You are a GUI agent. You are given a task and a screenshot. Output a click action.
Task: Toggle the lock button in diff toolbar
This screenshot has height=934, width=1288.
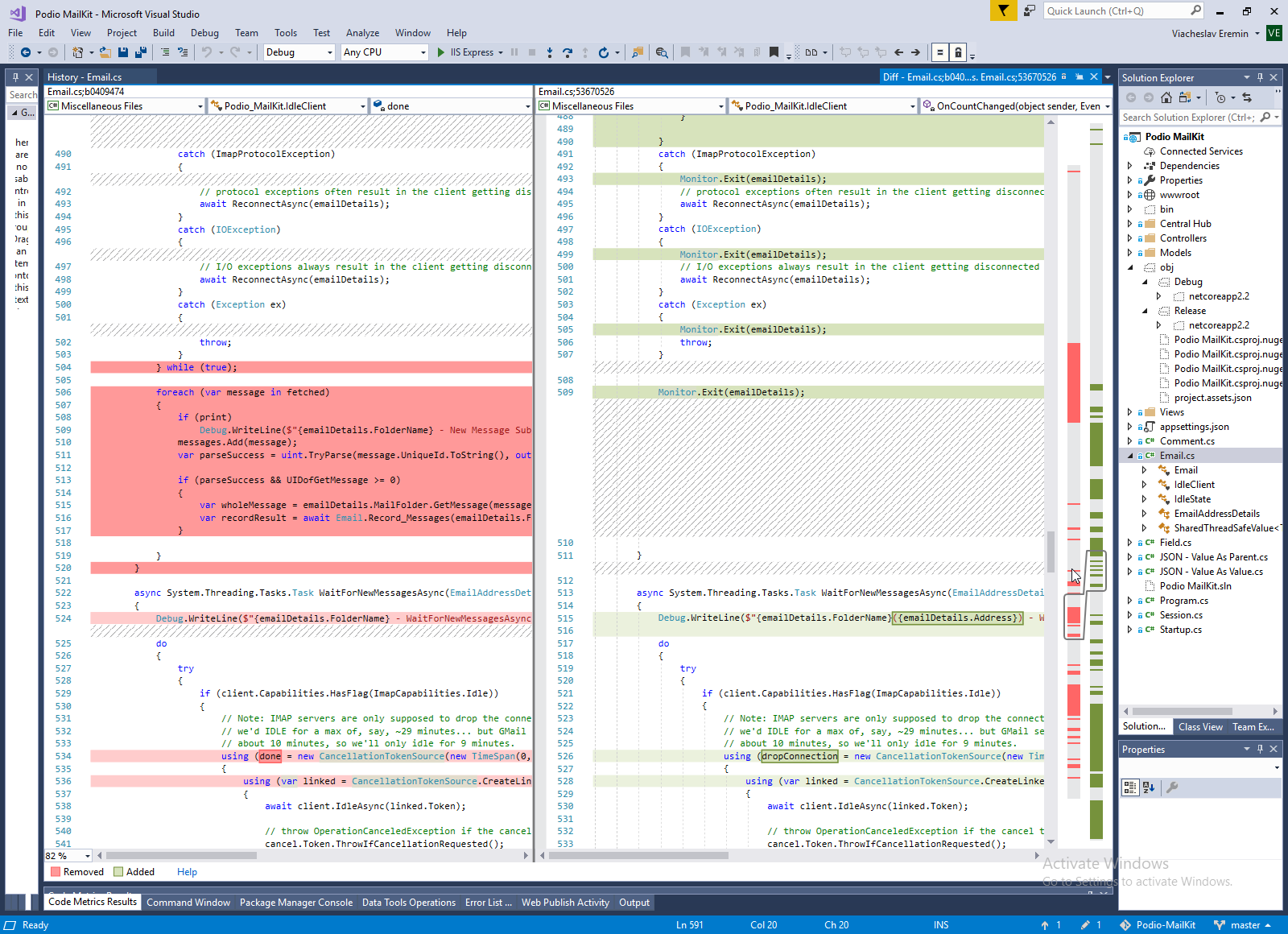point(957,52)
